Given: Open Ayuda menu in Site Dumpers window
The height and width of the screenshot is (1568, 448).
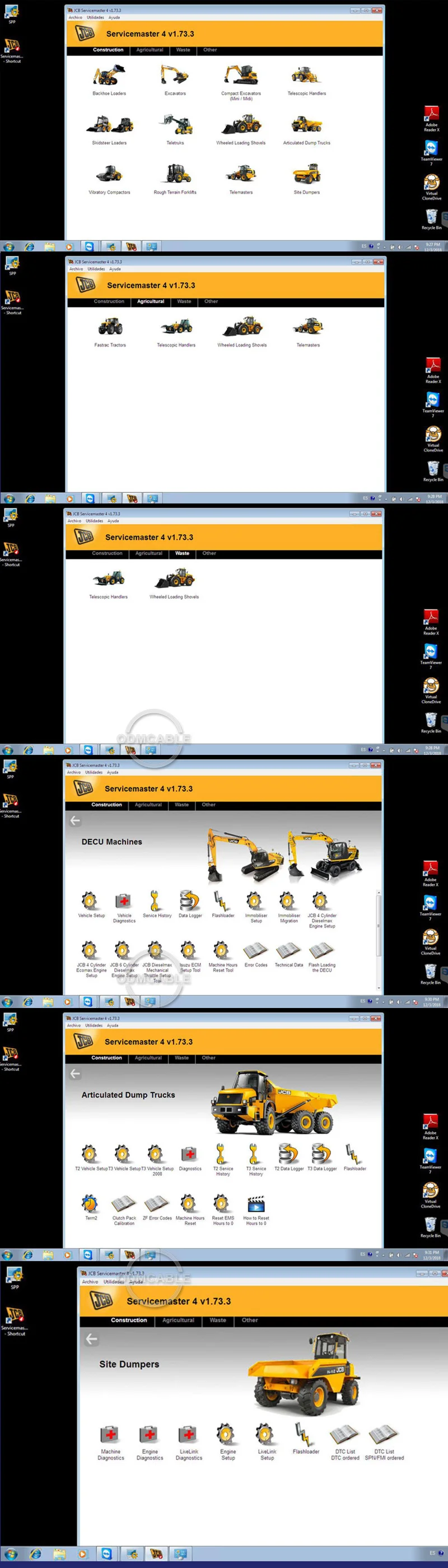Looking at the screenshot, I should 136,1281.
